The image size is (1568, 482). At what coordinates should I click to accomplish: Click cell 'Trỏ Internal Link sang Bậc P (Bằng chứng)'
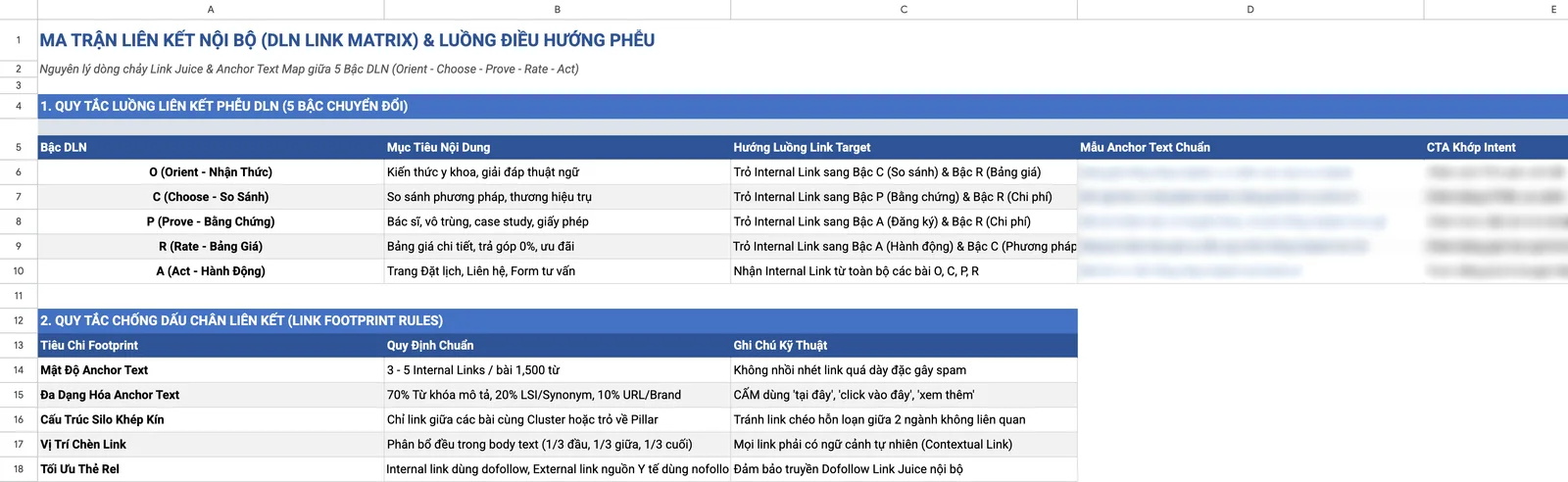(x=904, y=197)
